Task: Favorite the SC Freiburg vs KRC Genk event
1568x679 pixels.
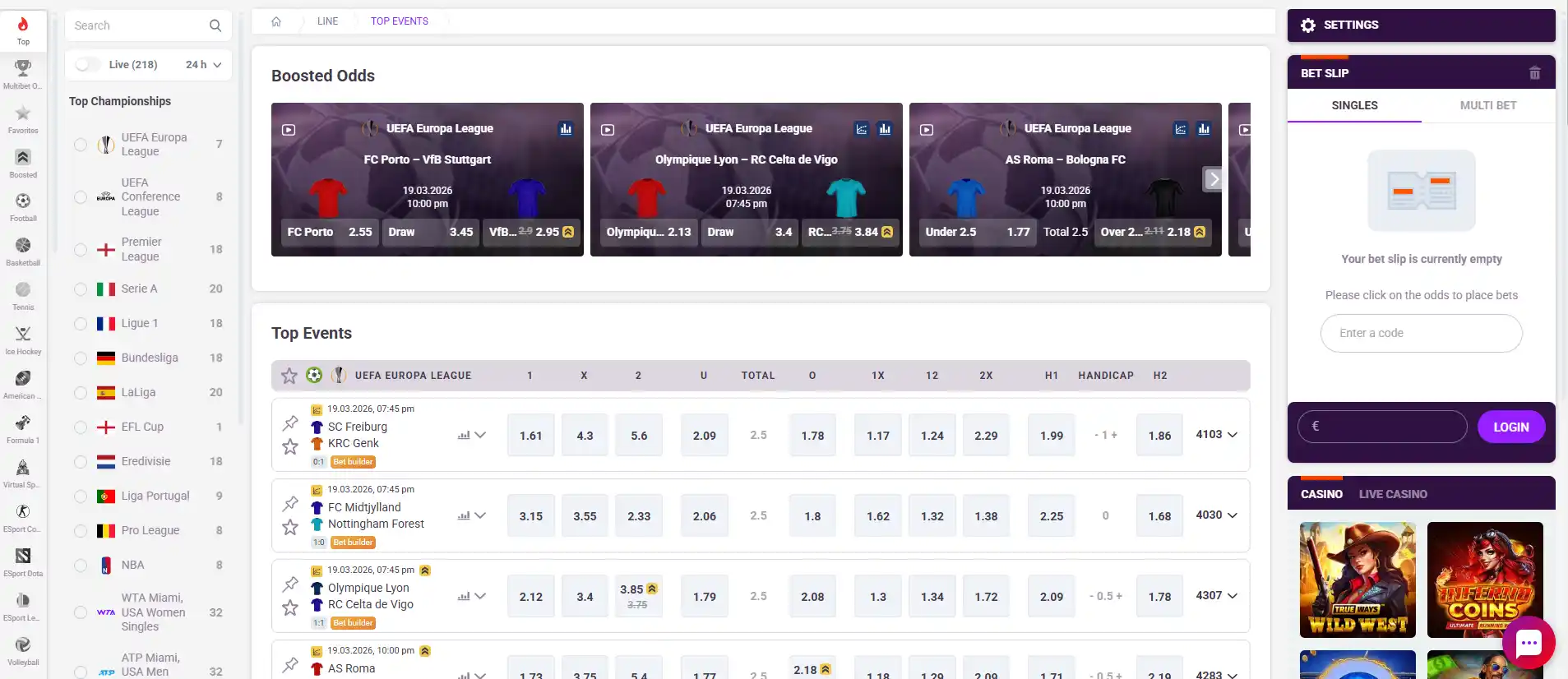Action: click(x=290, y=446)
